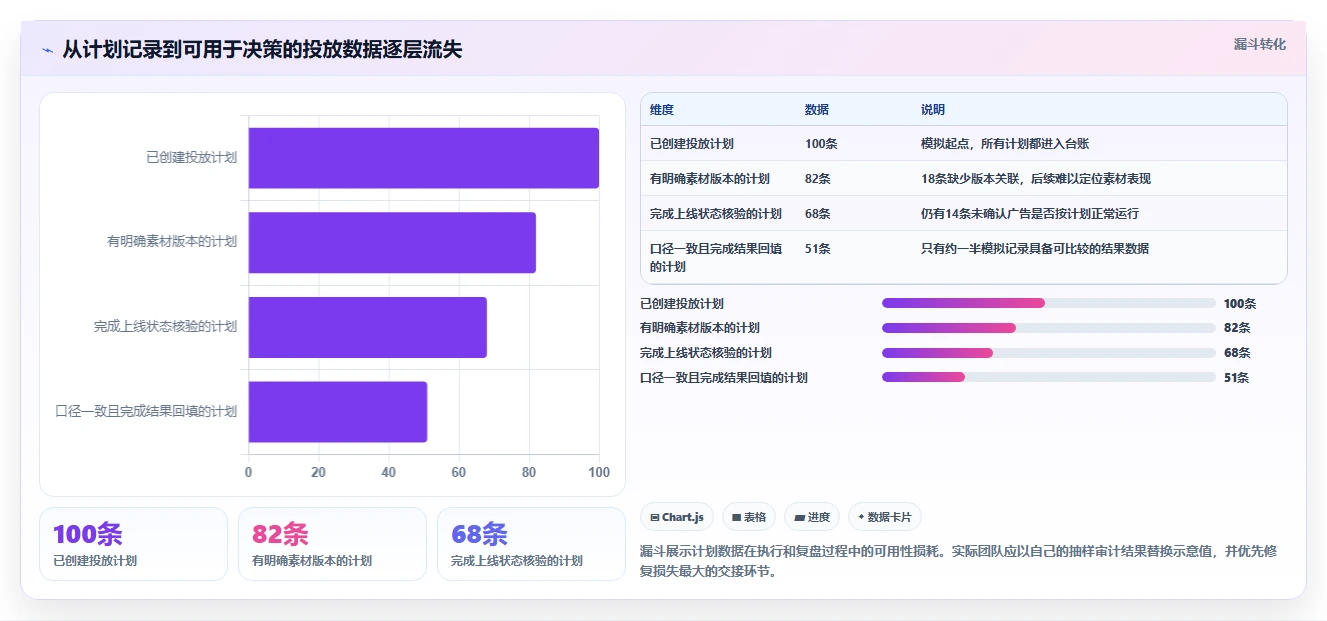Screen dimensions: 1327x621
Task: Click table cell 口径一致且完成结果回填的计划
Action: click(x=716, y=258)
